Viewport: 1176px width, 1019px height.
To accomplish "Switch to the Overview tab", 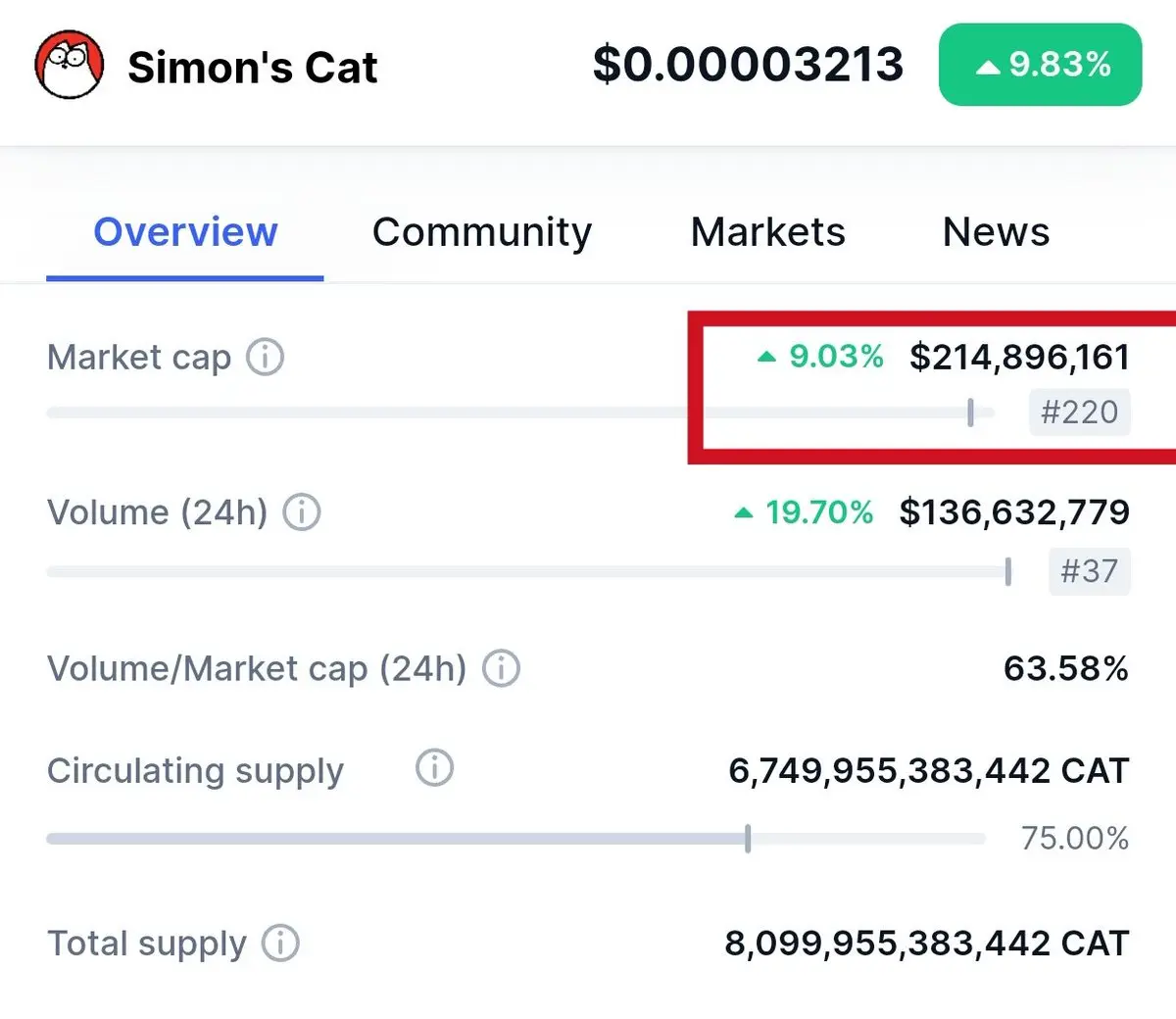I will coord(185,232).
